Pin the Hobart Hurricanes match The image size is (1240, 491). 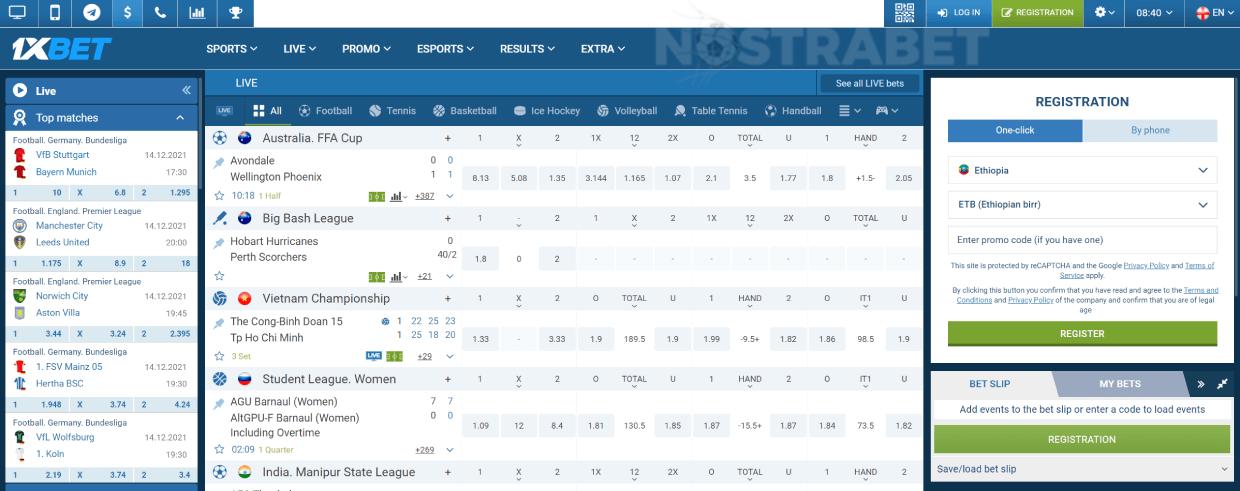[219, 243]
